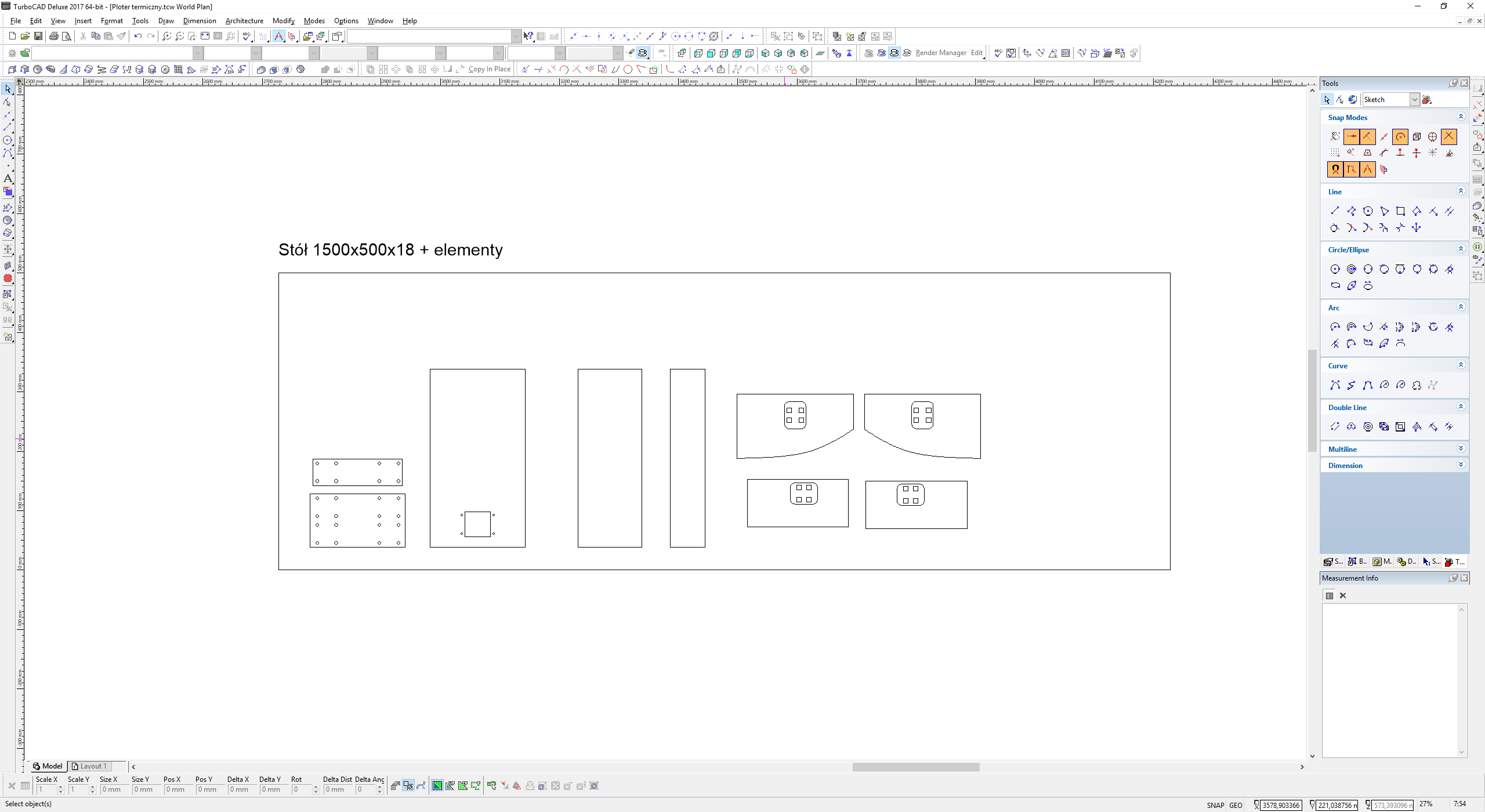Viewport: 1485px width, 812px height.
Task: Toggle the Magnetic point snap mode
Action: tap(1335, 169)
